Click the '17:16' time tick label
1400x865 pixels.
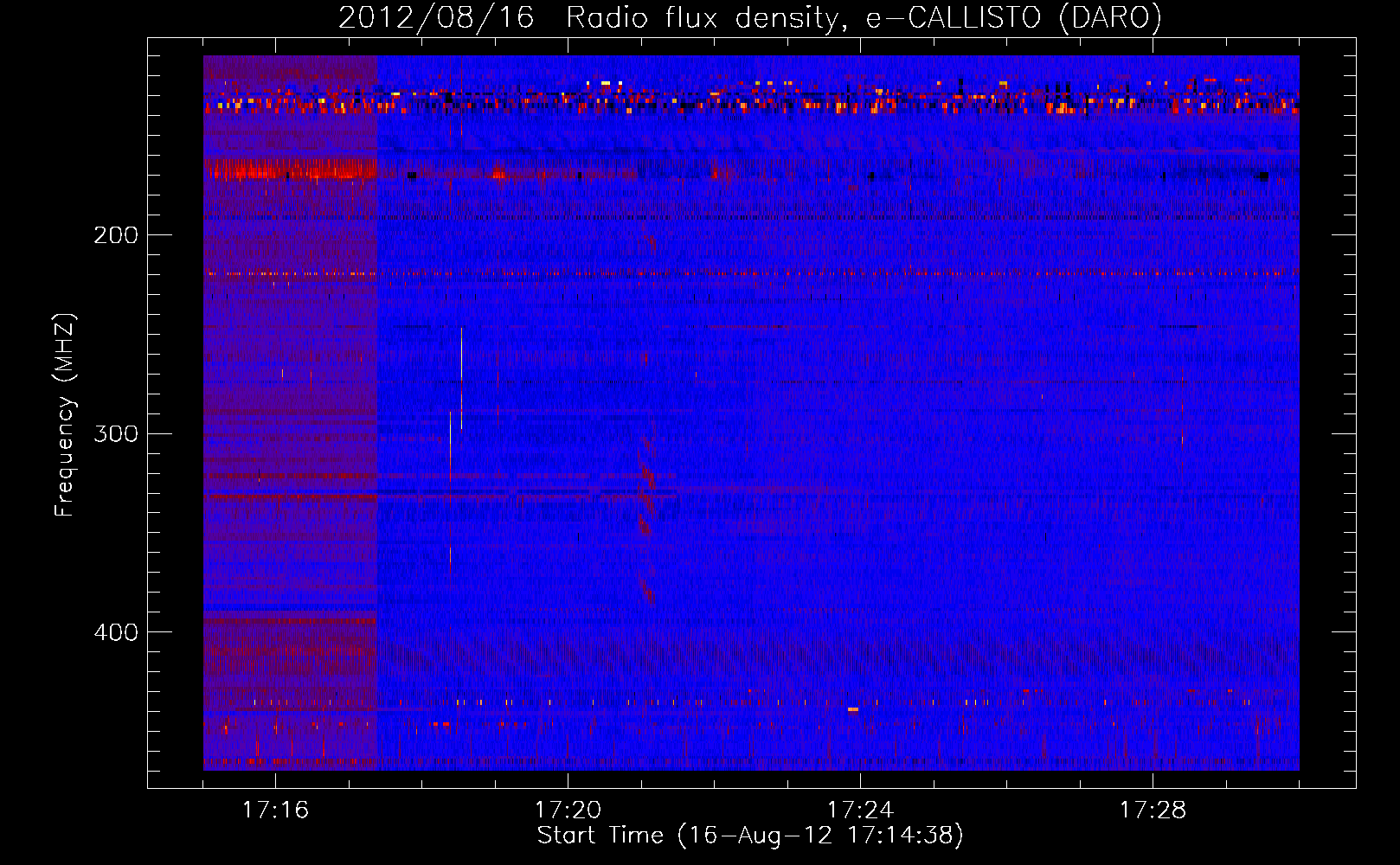(275, 811)
